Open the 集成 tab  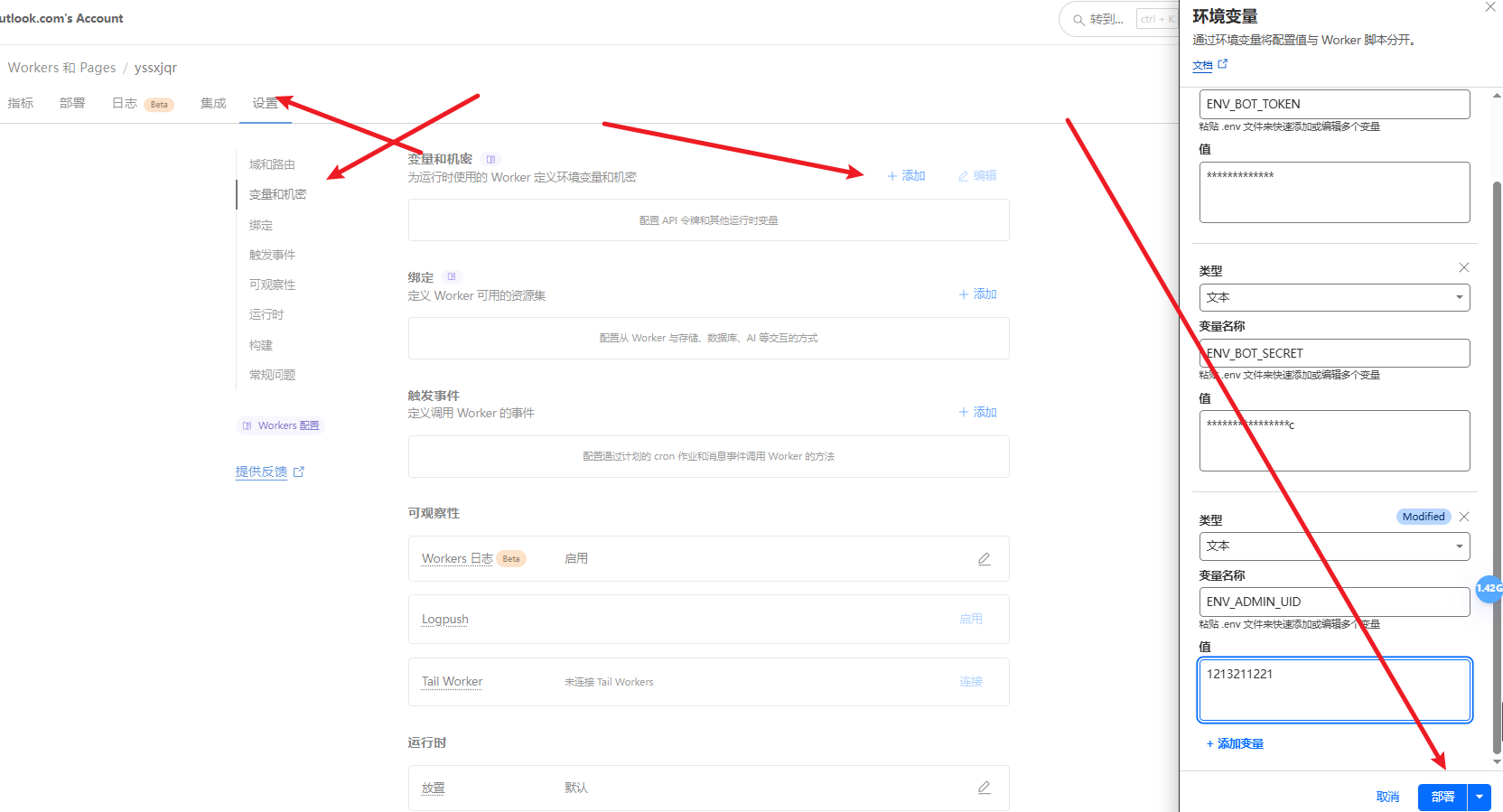[x=213, y=103]
